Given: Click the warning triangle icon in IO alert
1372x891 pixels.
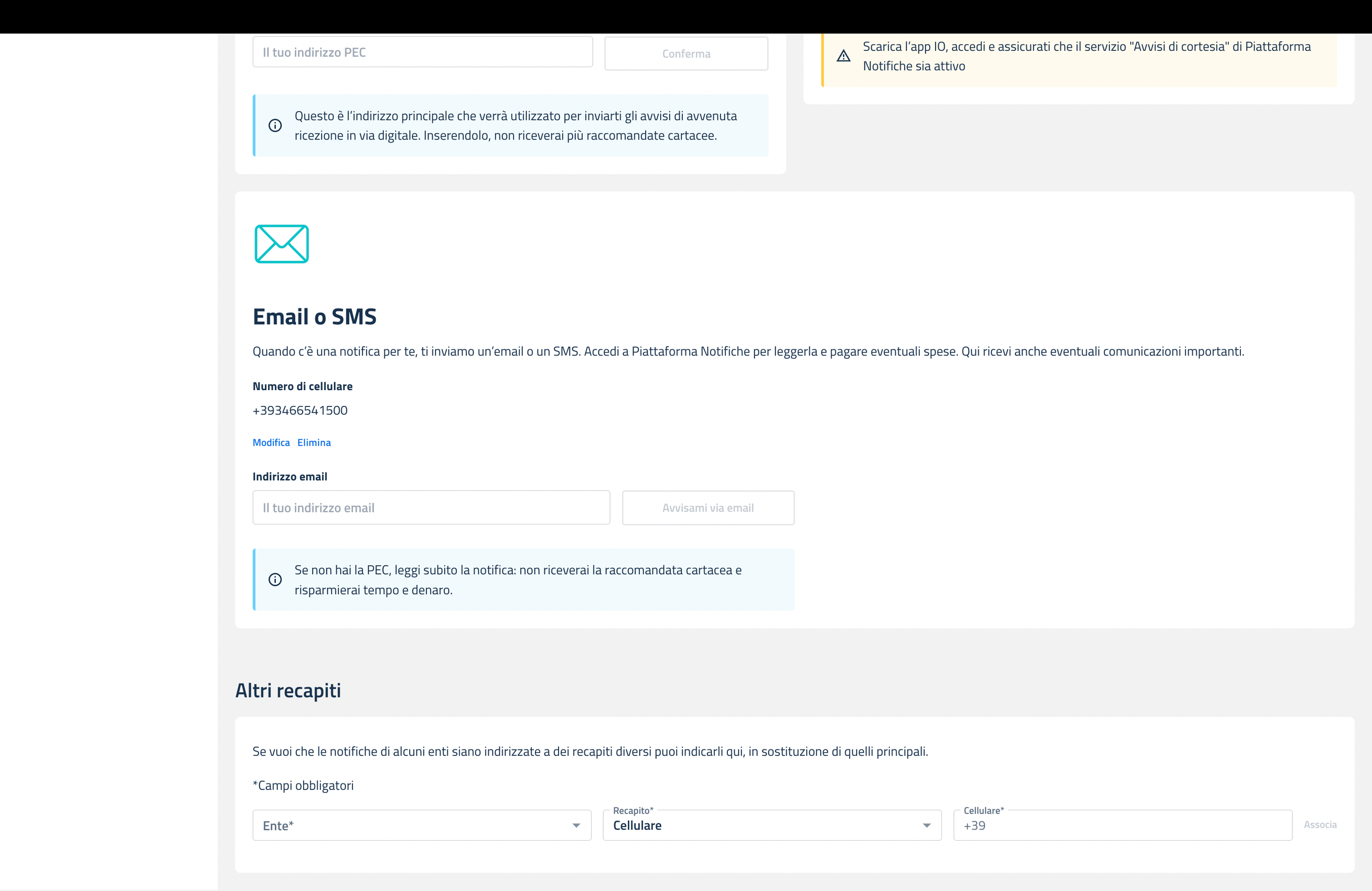Looking at the screenshot, I should tap(843, 56).
